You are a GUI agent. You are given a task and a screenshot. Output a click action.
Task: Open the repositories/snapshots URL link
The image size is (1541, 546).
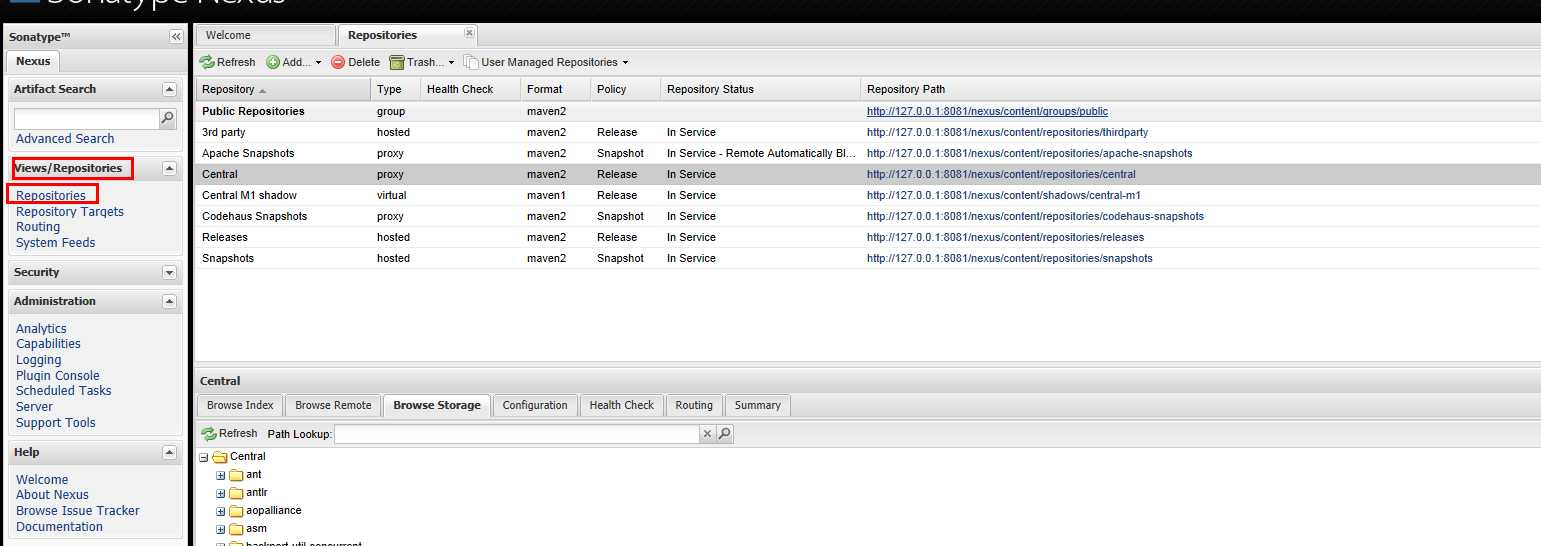(1009, 258)
